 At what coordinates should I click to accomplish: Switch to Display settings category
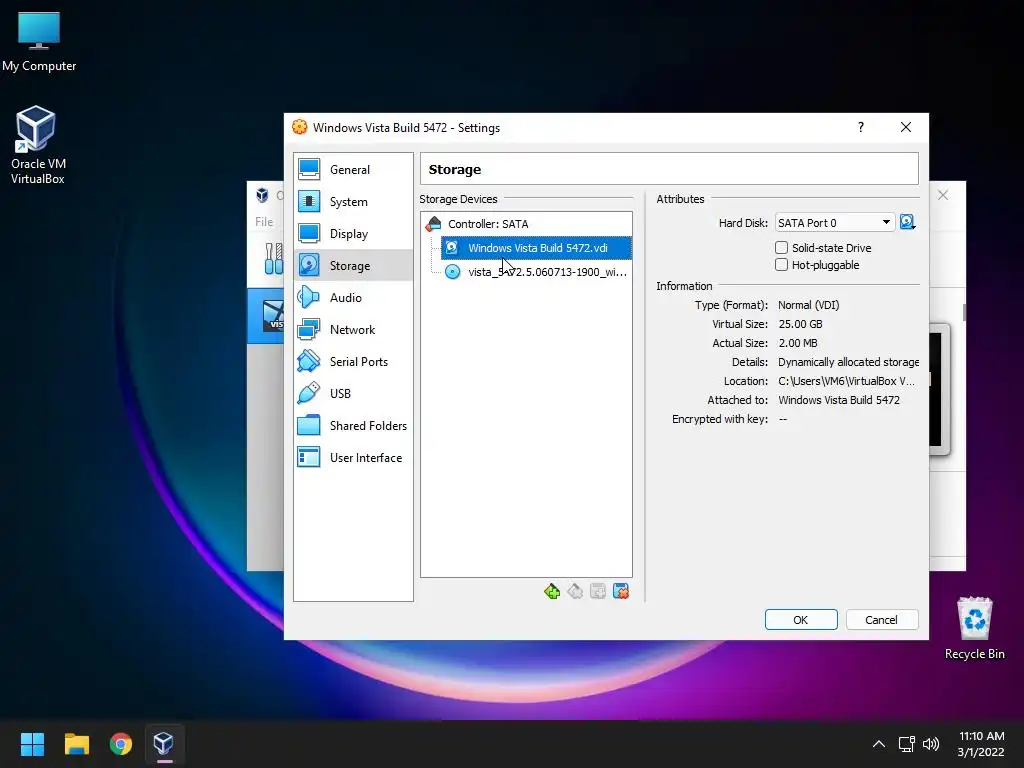pyautogui.click(x=353, y=234)
